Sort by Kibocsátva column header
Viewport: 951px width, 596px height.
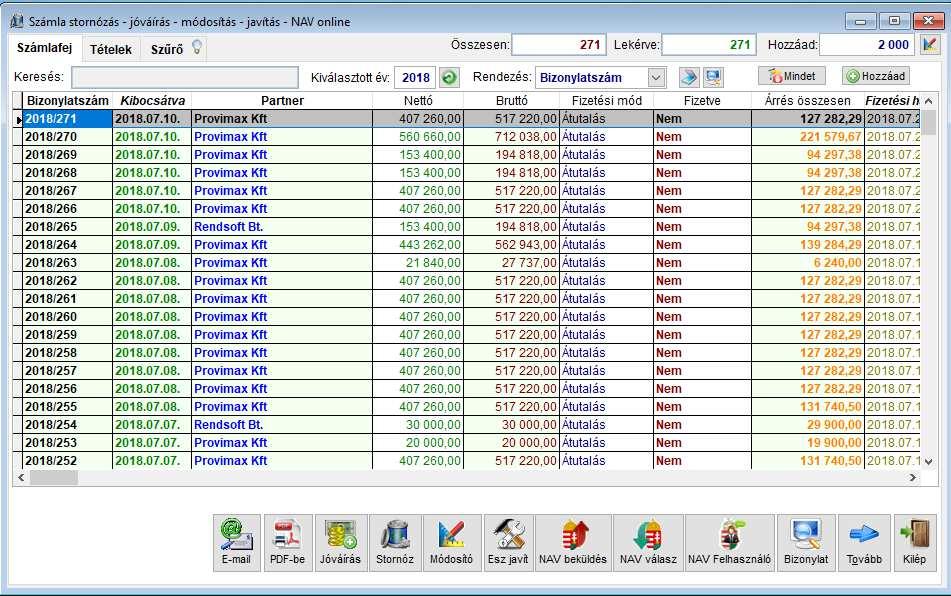(x=152, y=101)
